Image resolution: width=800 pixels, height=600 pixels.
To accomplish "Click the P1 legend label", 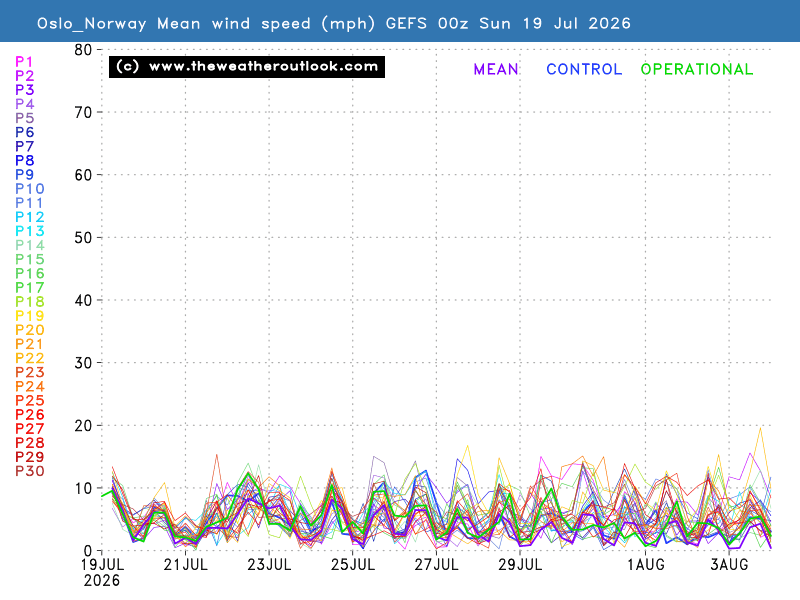I will pyautogui.click(x=24, y=62).
